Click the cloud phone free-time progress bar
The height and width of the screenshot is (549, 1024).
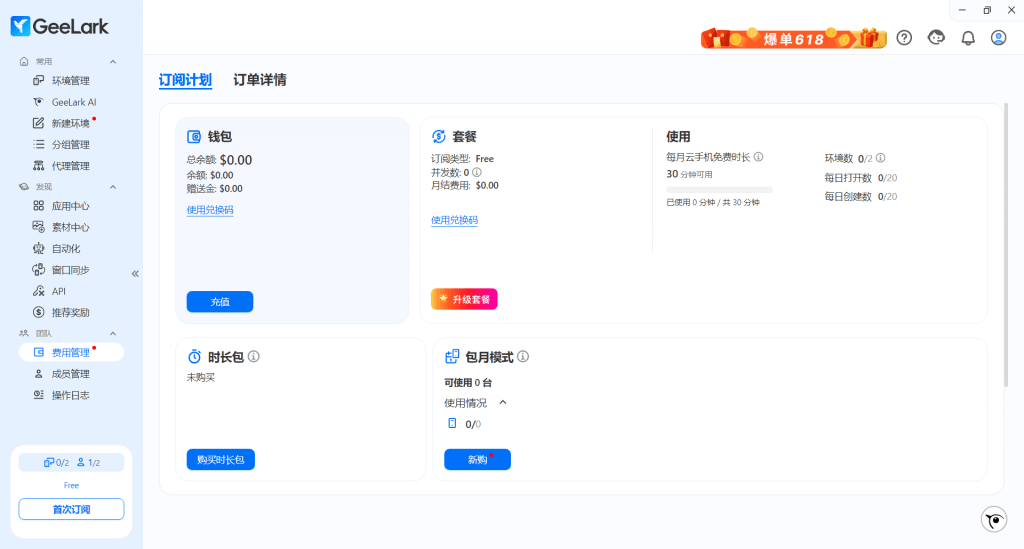click(x=719, y=189)
